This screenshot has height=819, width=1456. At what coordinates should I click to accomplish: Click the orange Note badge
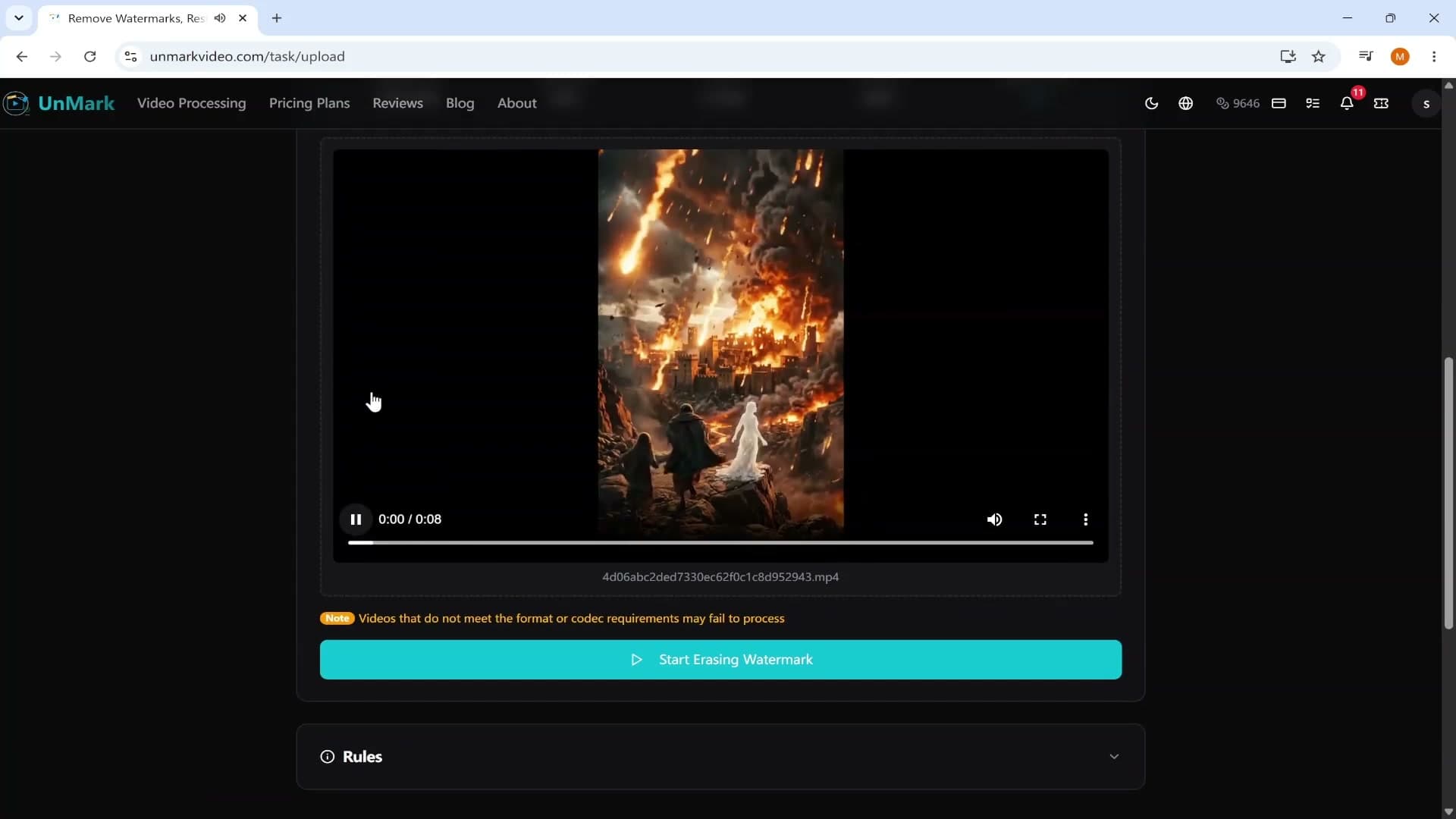(x=337, y=619)
